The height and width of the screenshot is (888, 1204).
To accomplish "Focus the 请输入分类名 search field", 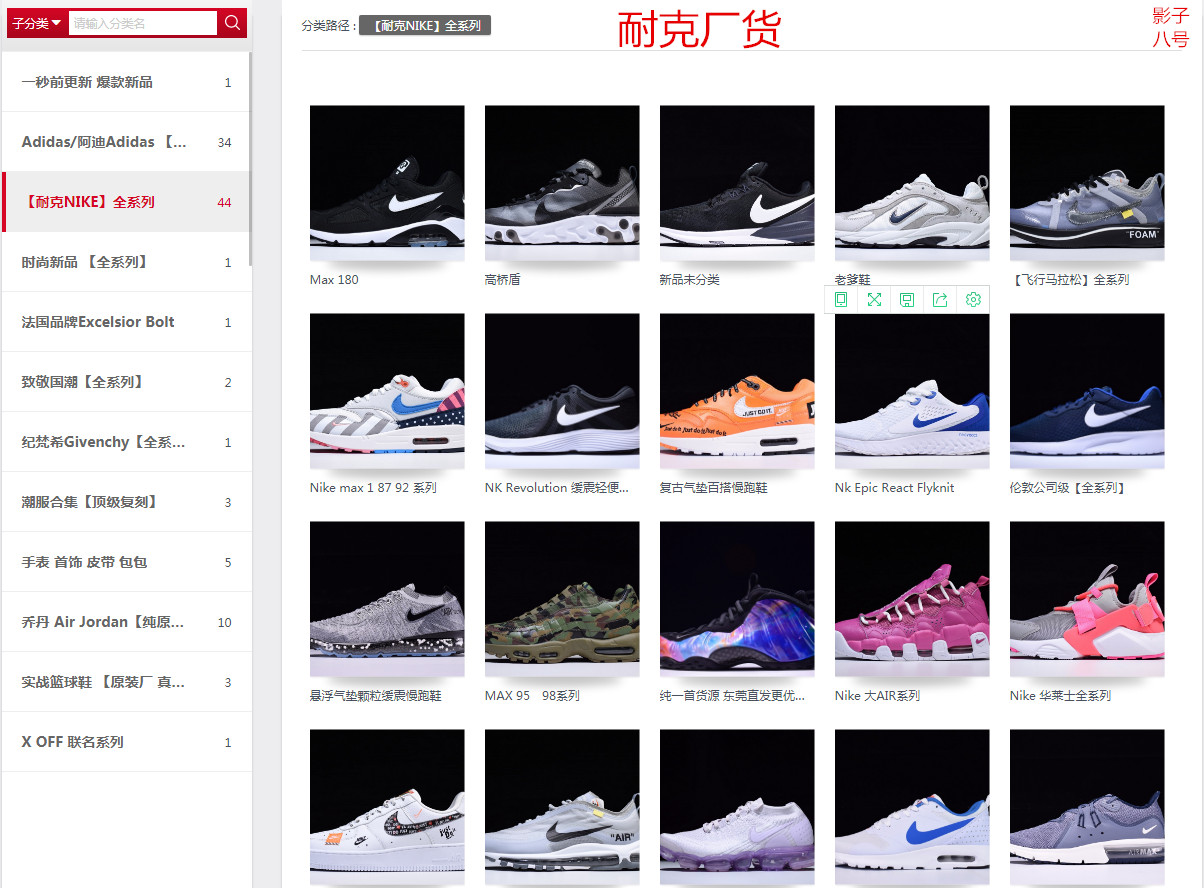I will [143, 23].
